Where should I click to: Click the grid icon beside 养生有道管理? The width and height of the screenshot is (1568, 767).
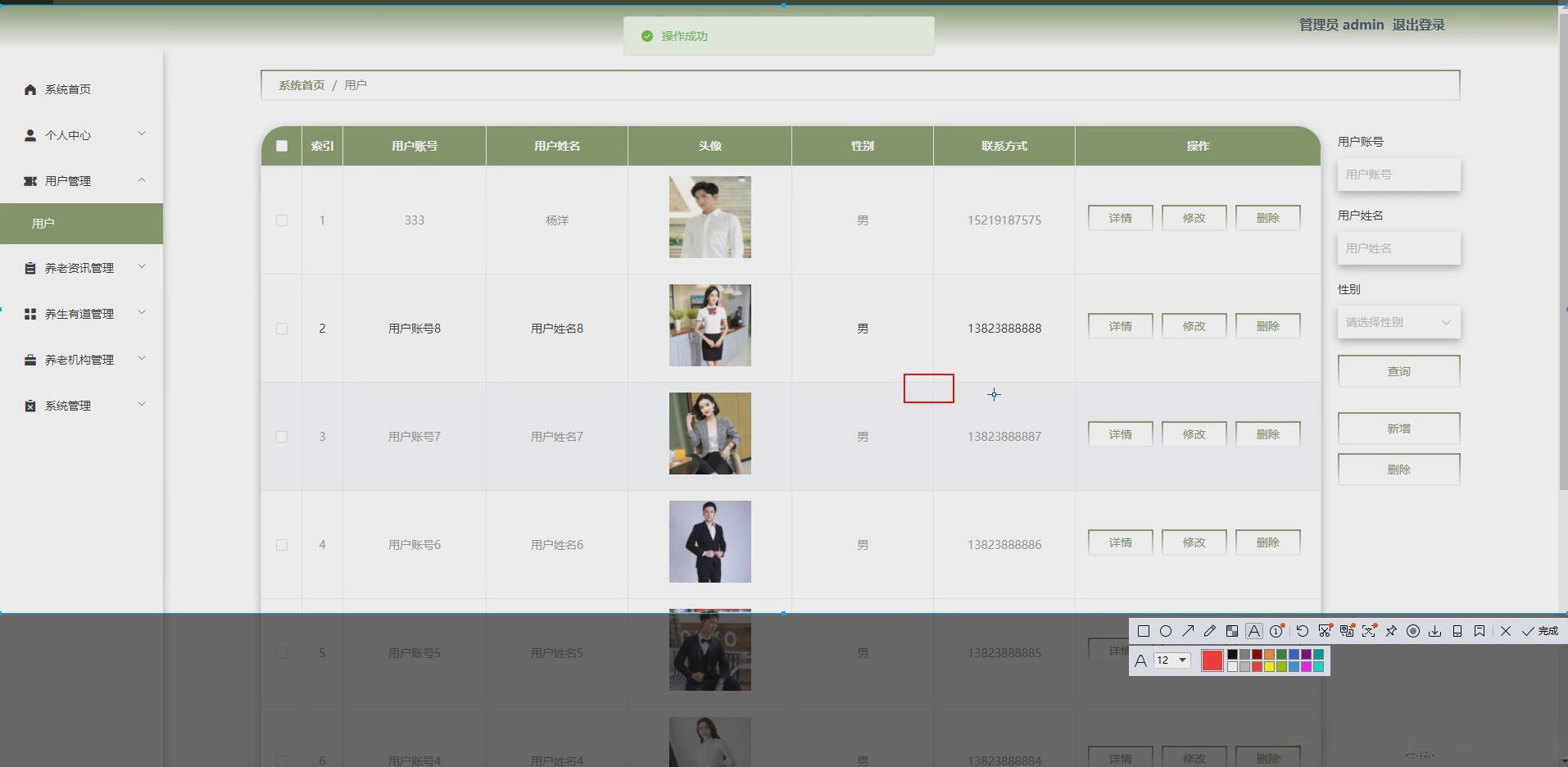tap(30, 314)
